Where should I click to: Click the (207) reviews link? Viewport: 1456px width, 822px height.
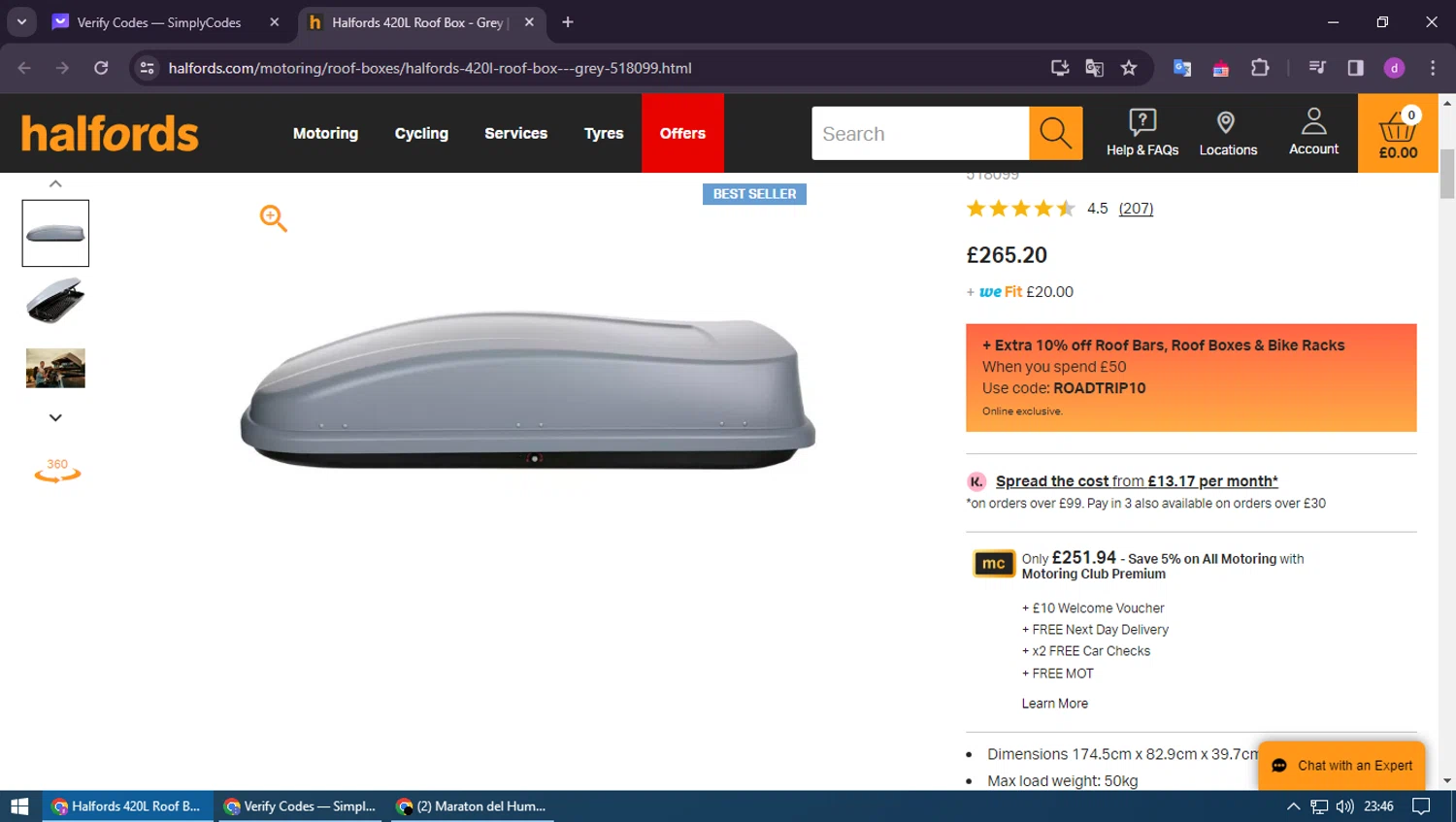coord(1136,209)
